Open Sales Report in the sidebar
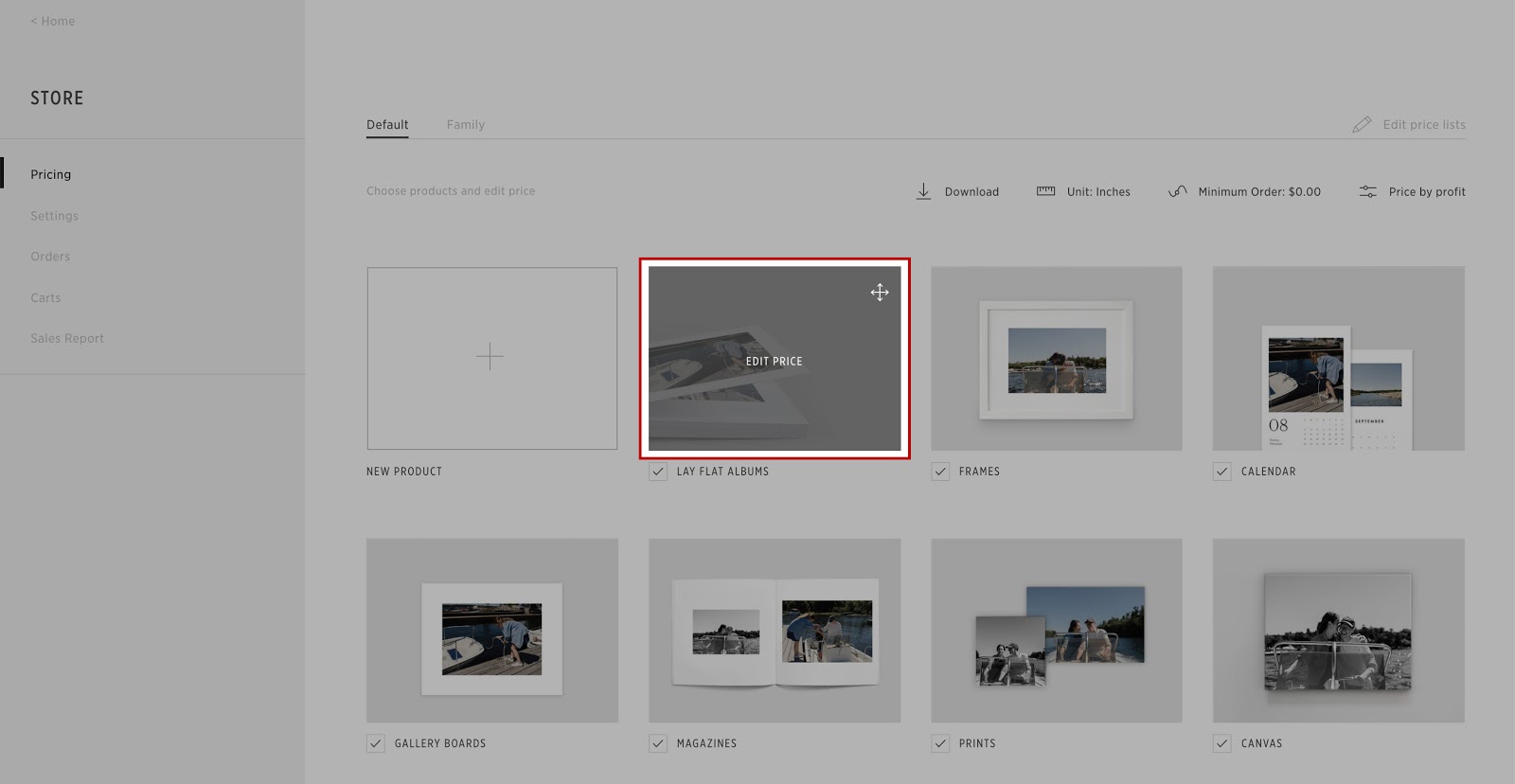 (67, 338)
